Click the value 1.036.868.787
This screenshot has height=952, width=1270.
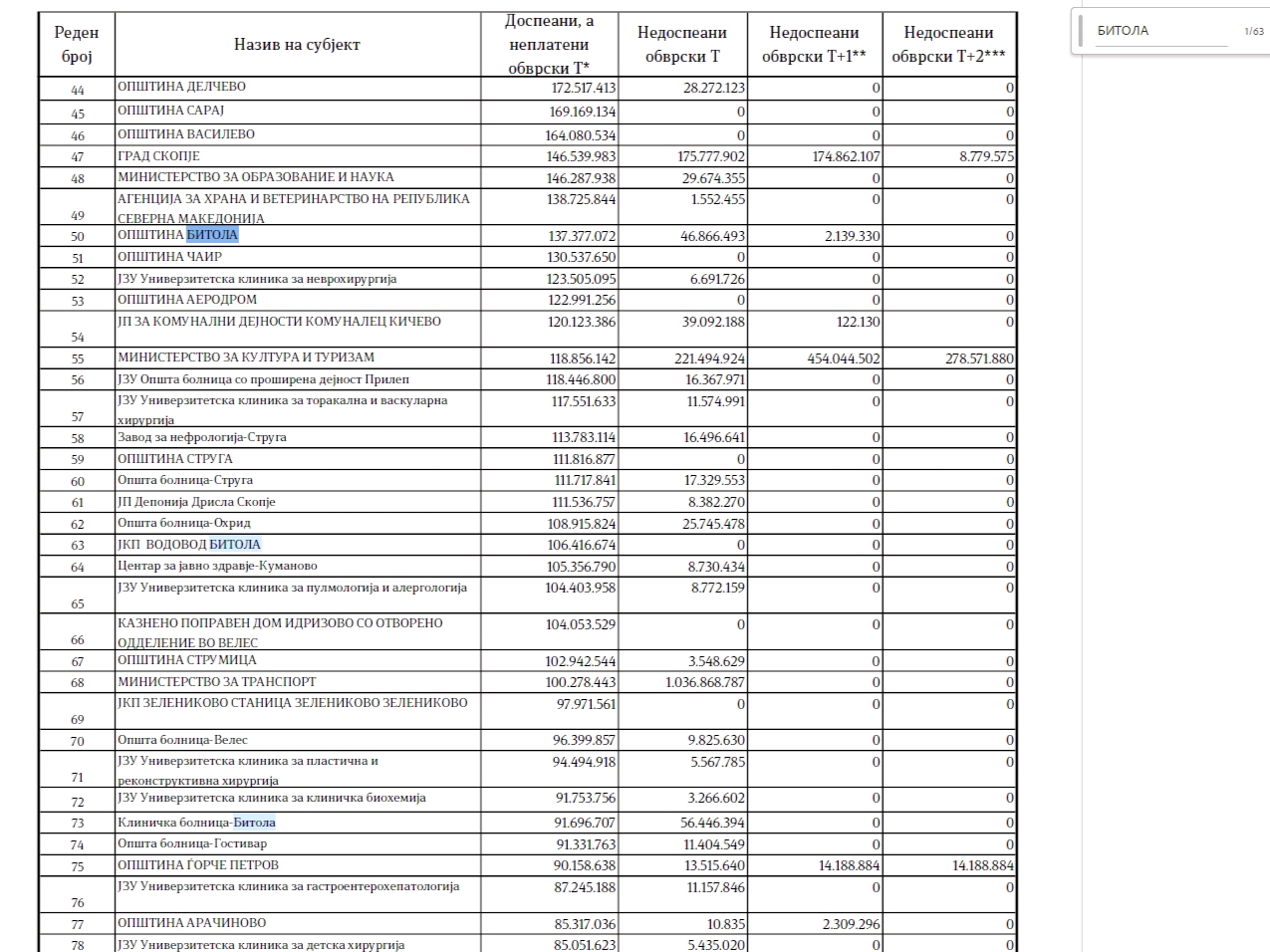point(705,682)
